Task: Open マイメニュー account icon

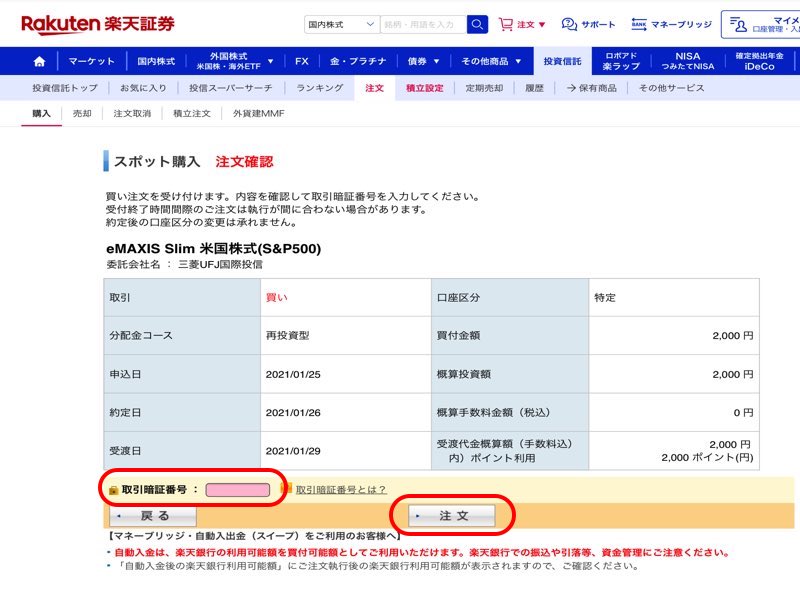Action: (x=738, y=24)
